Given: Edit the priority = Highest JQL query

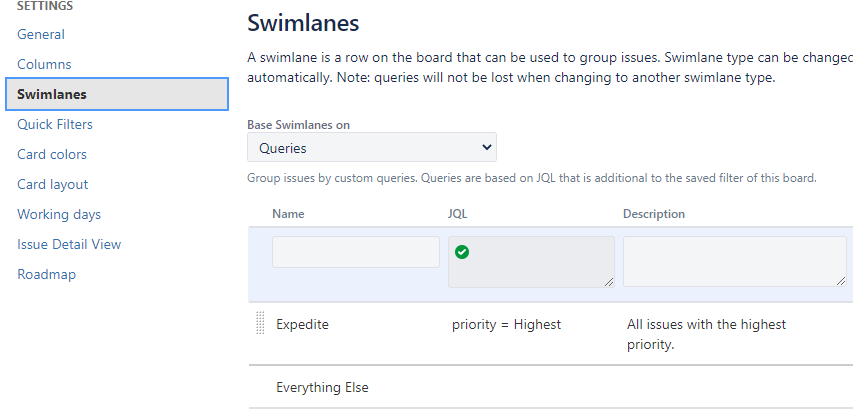Looking at the screenshot, I should (506, 325).
